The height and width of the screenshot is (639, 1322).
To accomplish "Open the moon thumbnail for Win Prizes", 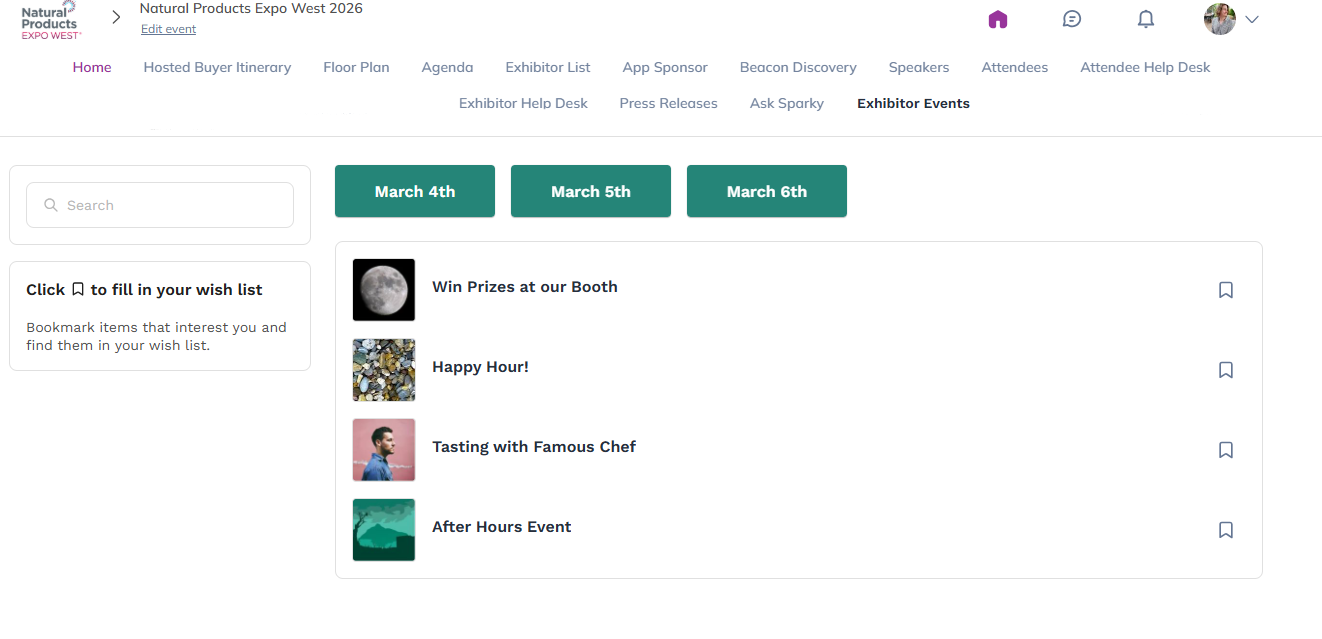I will [x=384, y=290].
